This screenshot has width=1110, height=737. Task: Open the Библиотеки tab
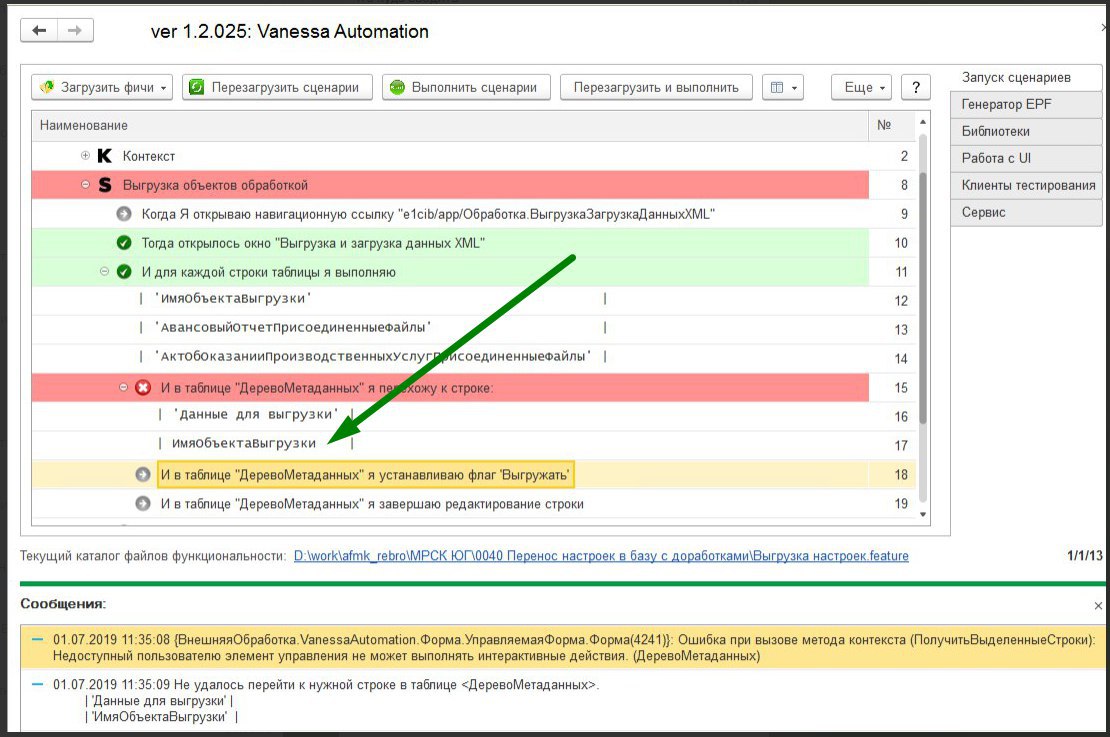pos(1026,132)
